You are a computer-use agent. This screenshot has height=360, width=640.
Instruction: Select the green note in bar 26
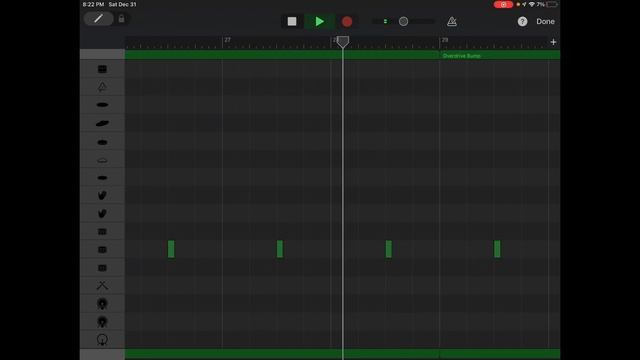click(x=171, y=249)
